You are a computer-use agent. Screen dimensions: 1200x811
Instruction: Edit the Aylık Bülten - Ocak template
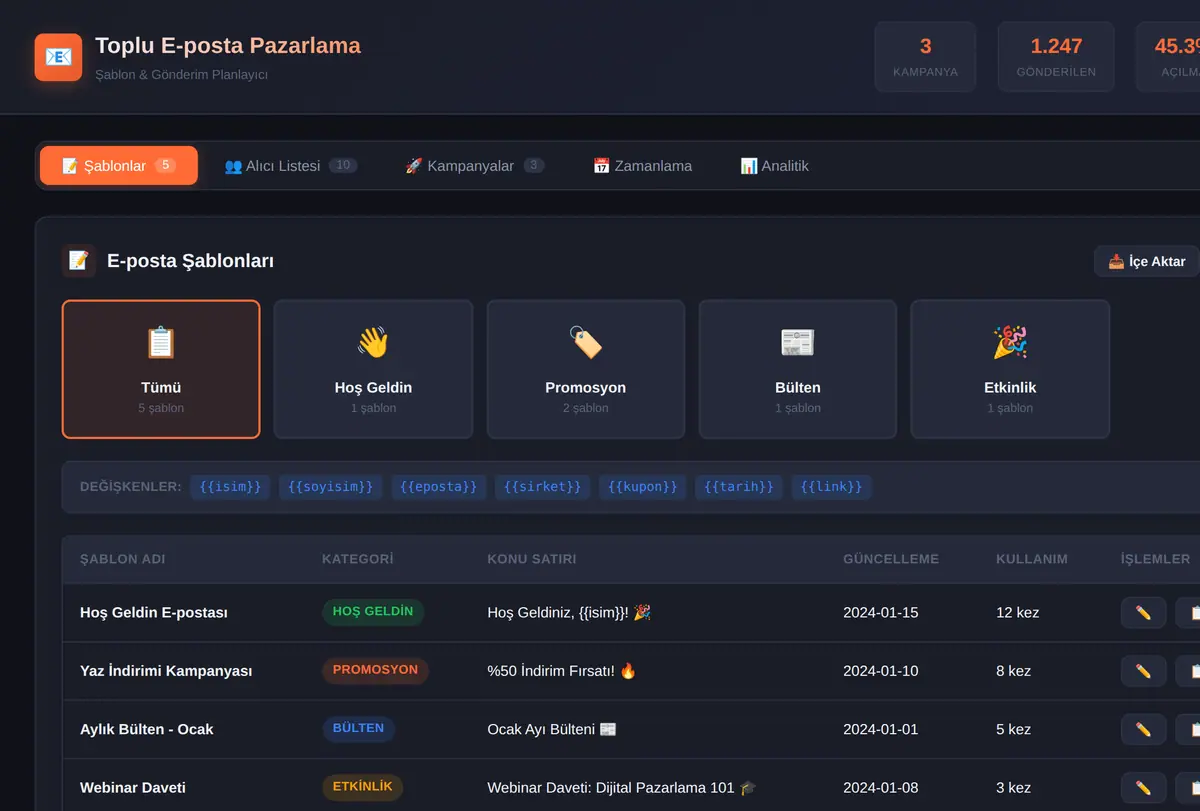1143,729
